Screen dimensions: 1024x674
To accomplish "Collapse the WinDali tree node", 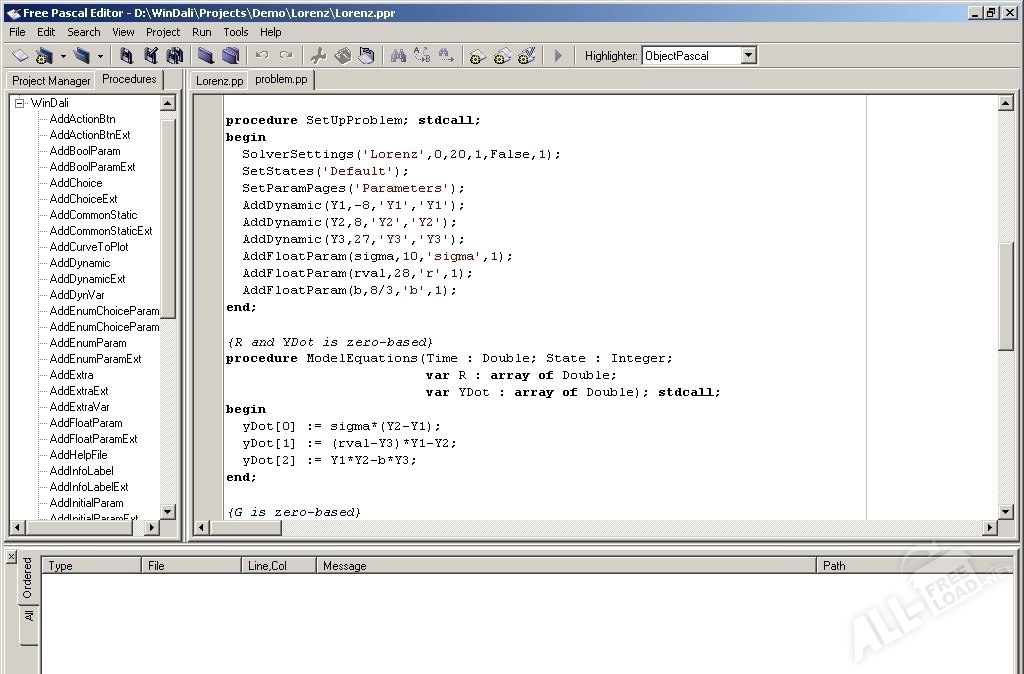I will coord(20,103).
